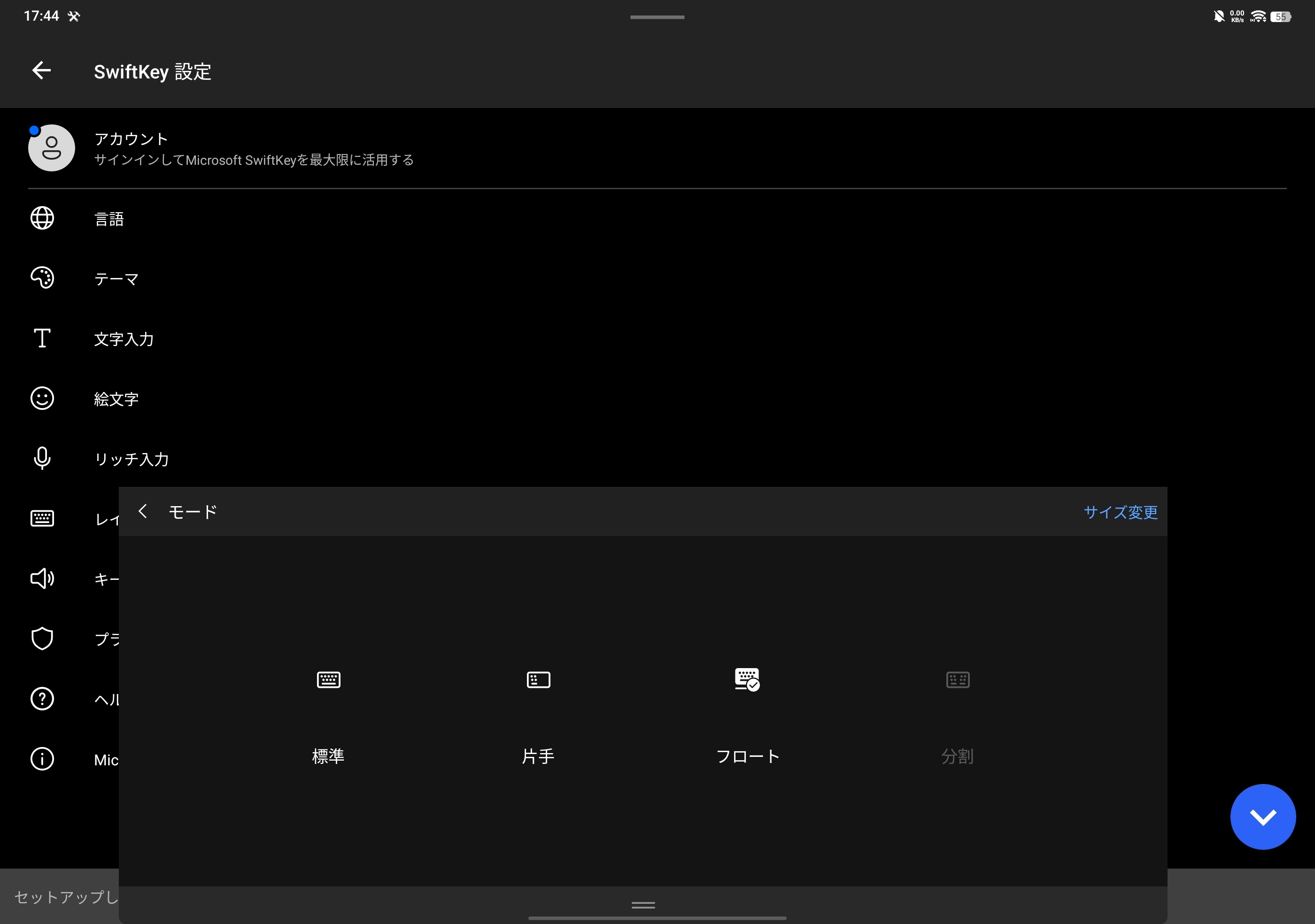The height and width of the screenshot is (924, 1315).
Task: Tap the 分割 label
Action: pyautogui.click(x=958, y=756)
